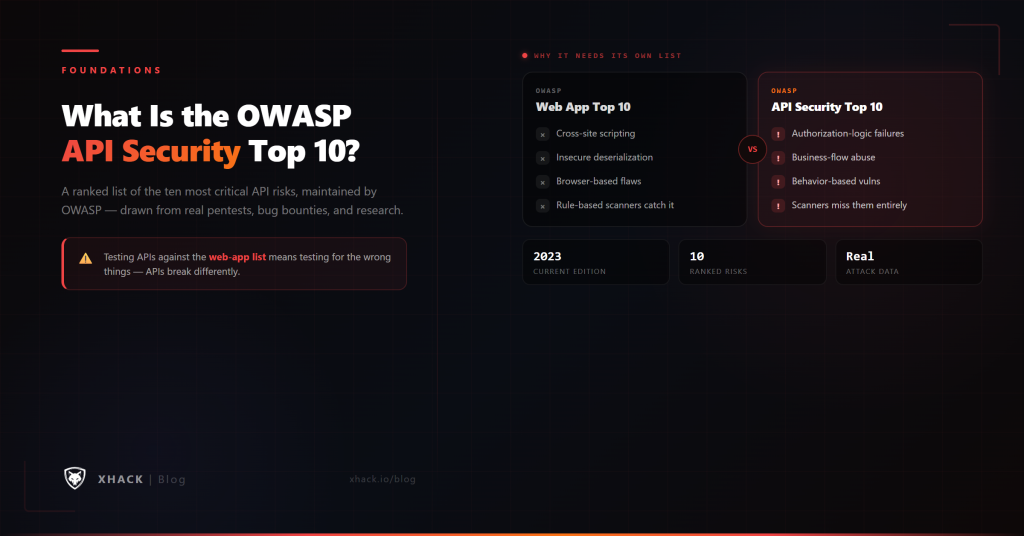This screenshot has width=1024, height=536.
Task: Click the red dot before WHY IT NEEDS ITS OWN LIST
Action: (524, 55)
